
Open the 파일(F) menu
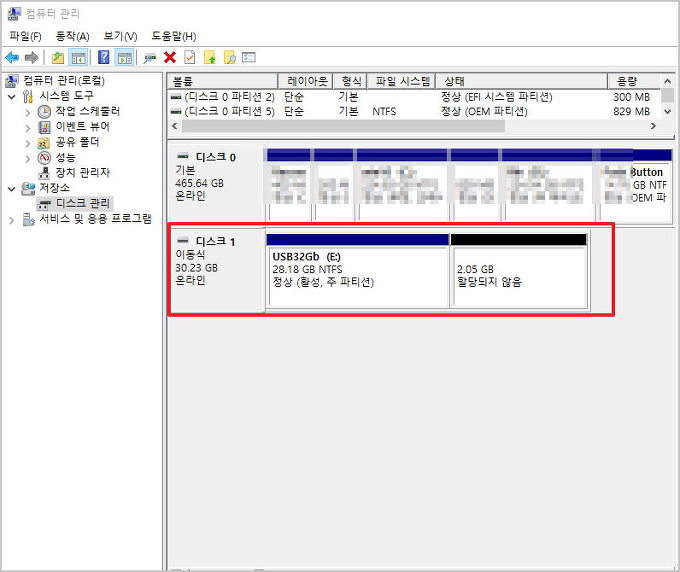25,36
